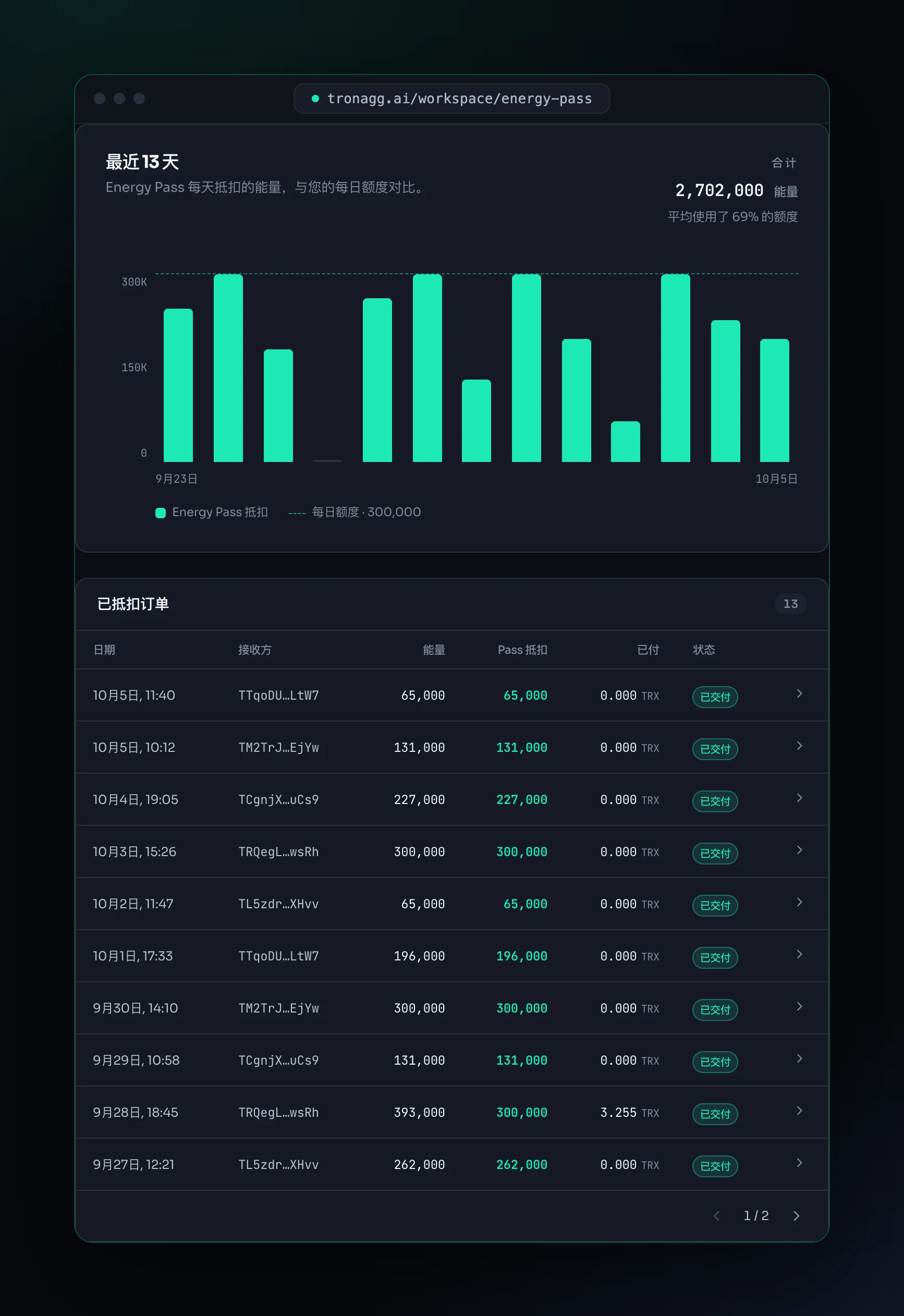Select recipient TM2TrJ…EjYw on 10月5日 10:12 row

279,748
